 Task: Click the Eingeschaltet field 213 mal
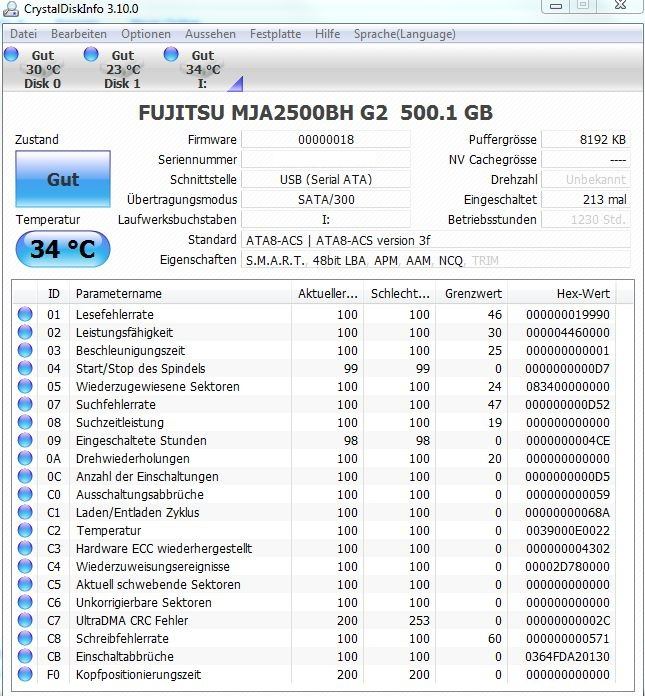(586, 199)
